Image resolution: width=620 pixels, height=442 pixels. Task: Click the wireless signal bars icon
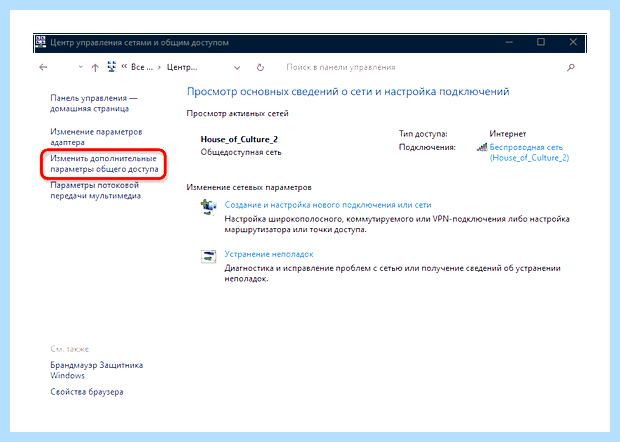coord(482,147)
